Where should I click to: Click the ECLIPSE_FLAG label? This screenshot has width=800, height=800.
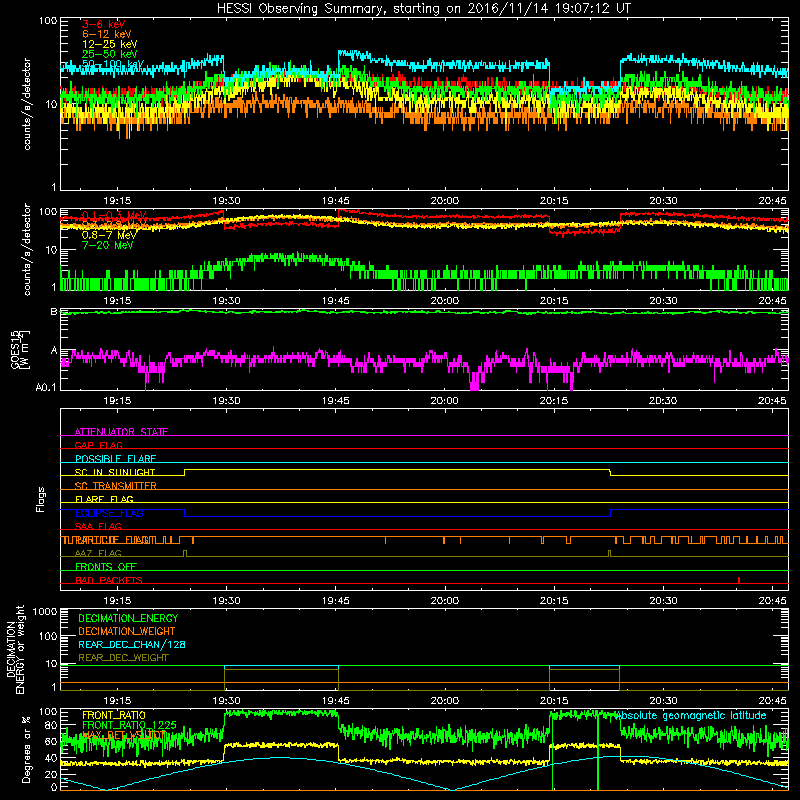pyautogui.click(x=109, y=513)
